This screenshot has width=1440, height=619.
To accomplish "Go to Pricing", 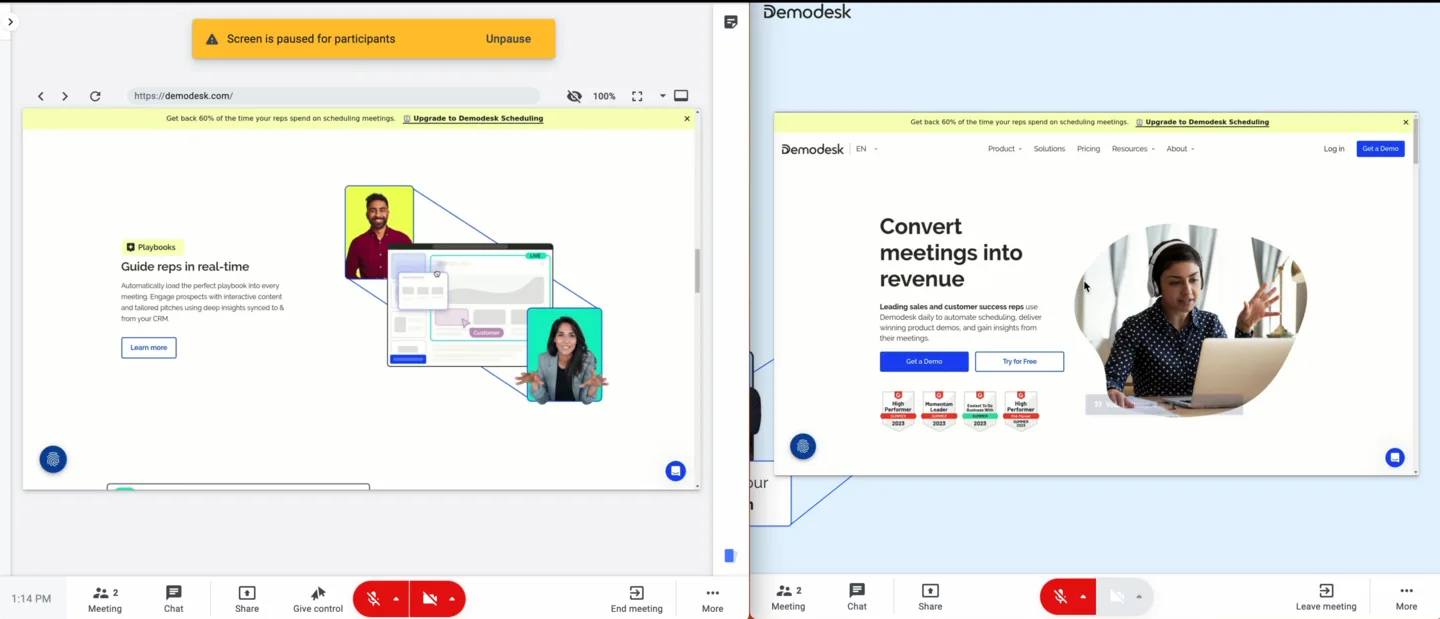I will [1088, 149].
